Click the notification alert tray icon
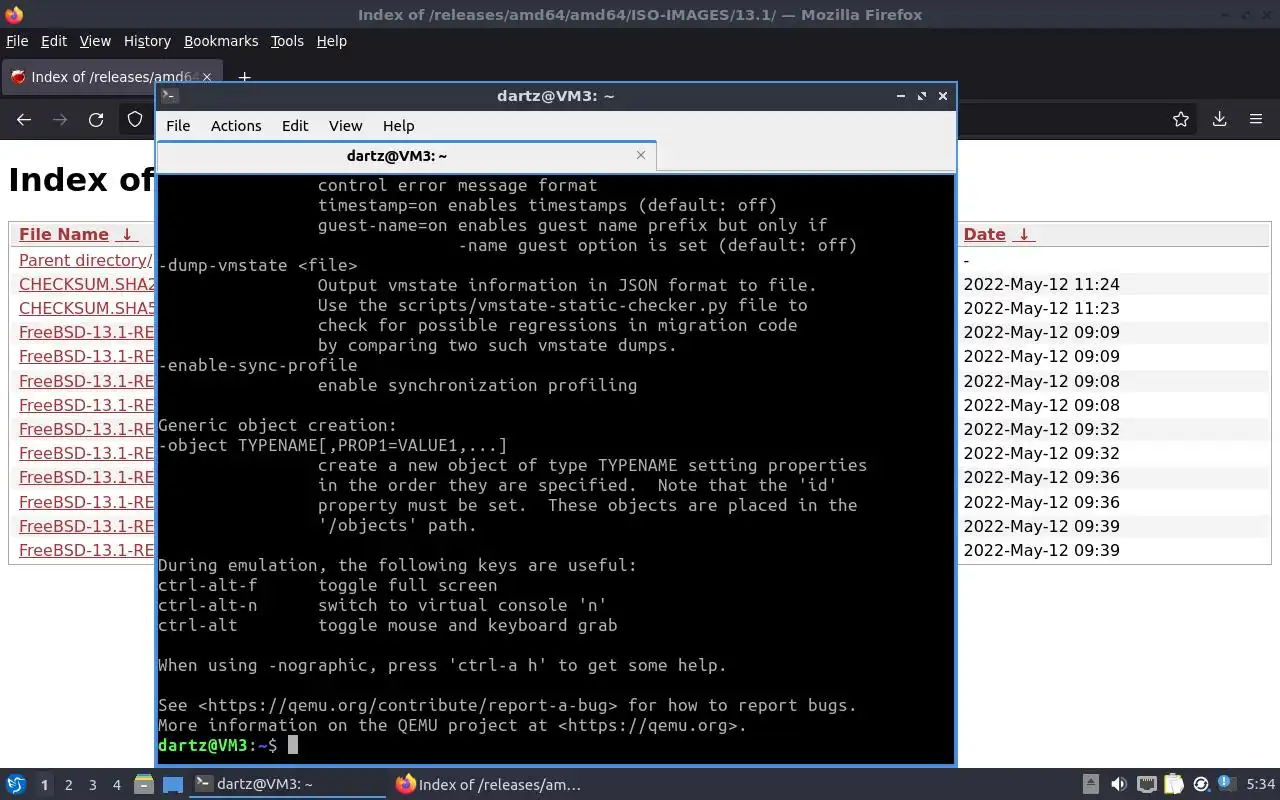The image size is (1280, 800). [x=1229, y=785]
